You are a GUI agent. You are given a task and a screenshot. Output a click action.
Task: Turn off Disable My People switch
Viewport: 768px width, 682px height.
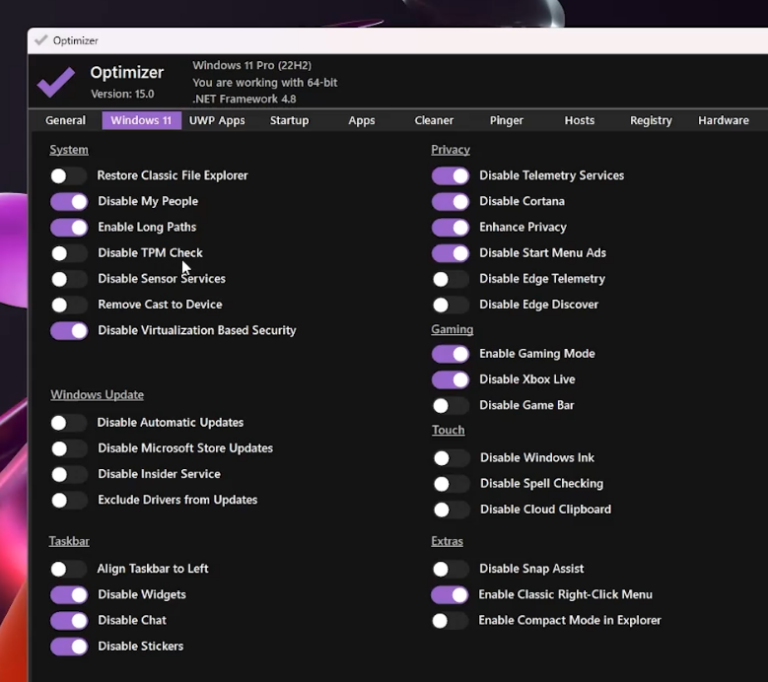pyautogui.click(x=69, y=202)
